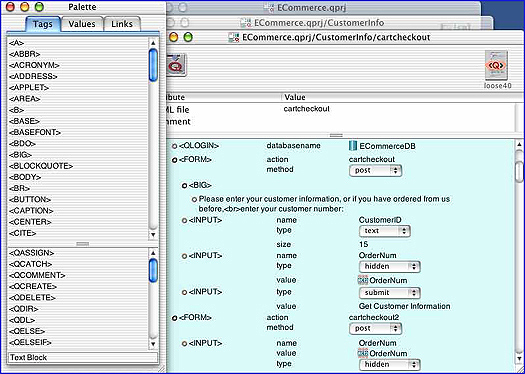Select the <QCOMMENT> tag
Screen dimensions: 525x374
[37, 275]
